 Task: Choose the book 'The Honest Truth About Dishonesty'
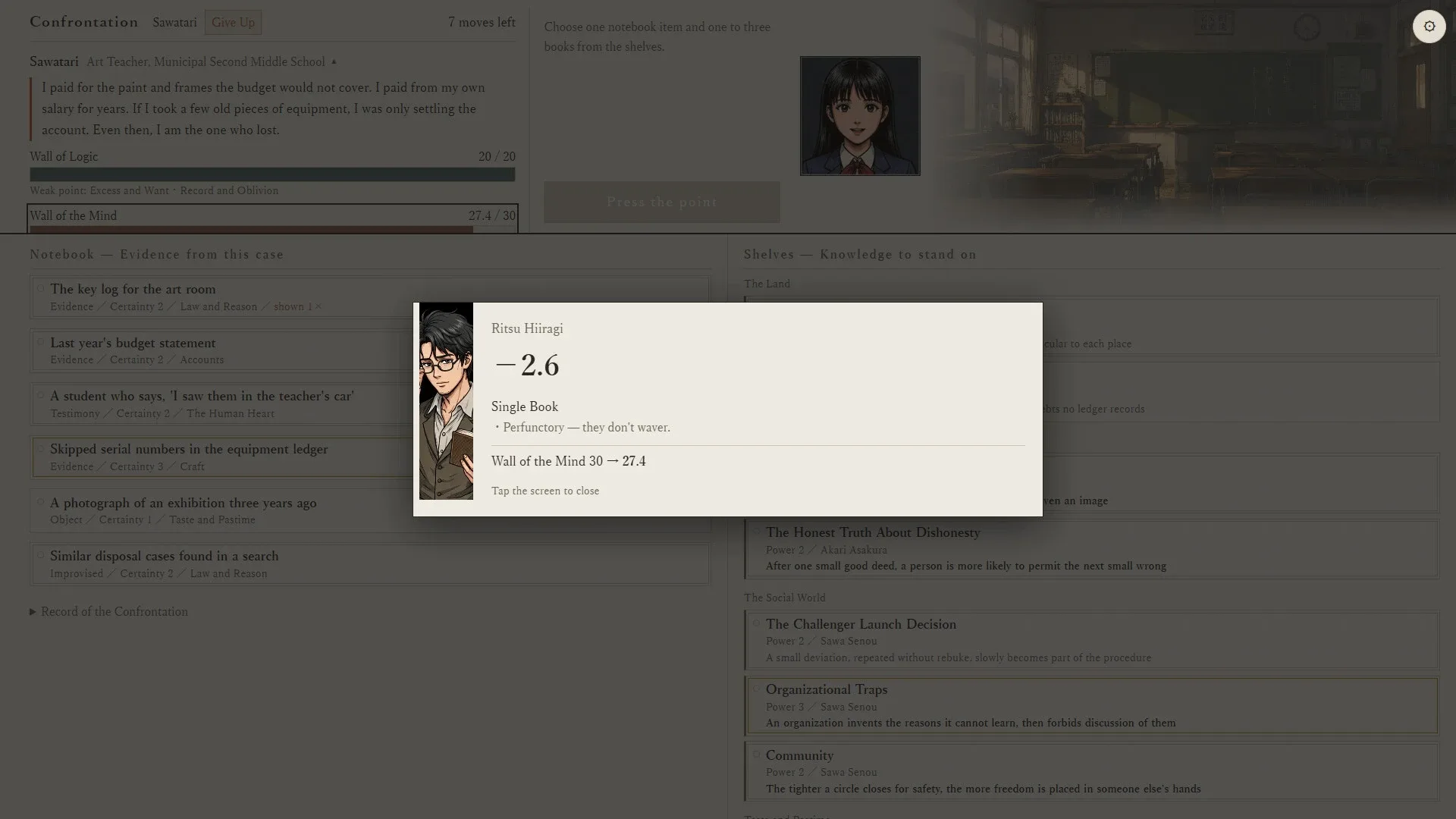(x=1092, y=549)
